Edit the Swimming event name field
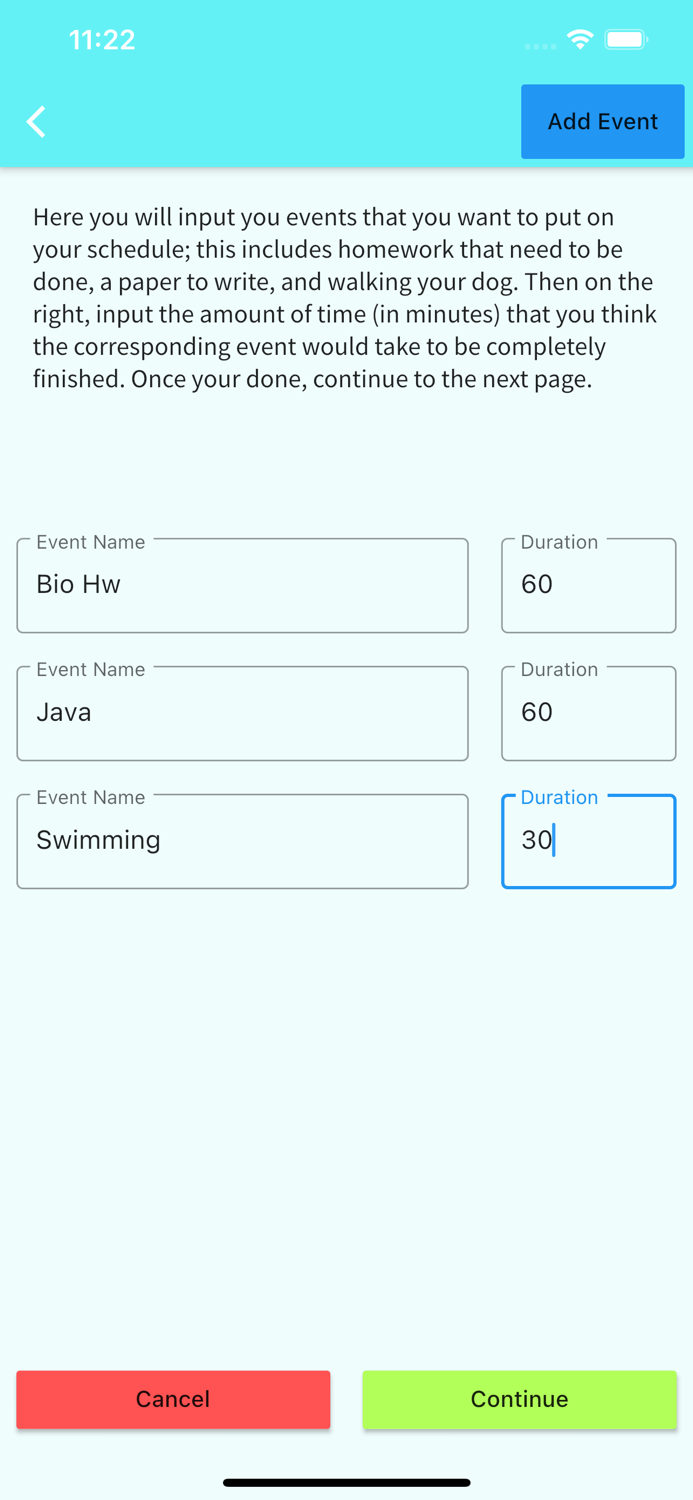The image size is (693, 1500). tap(242, 842)
